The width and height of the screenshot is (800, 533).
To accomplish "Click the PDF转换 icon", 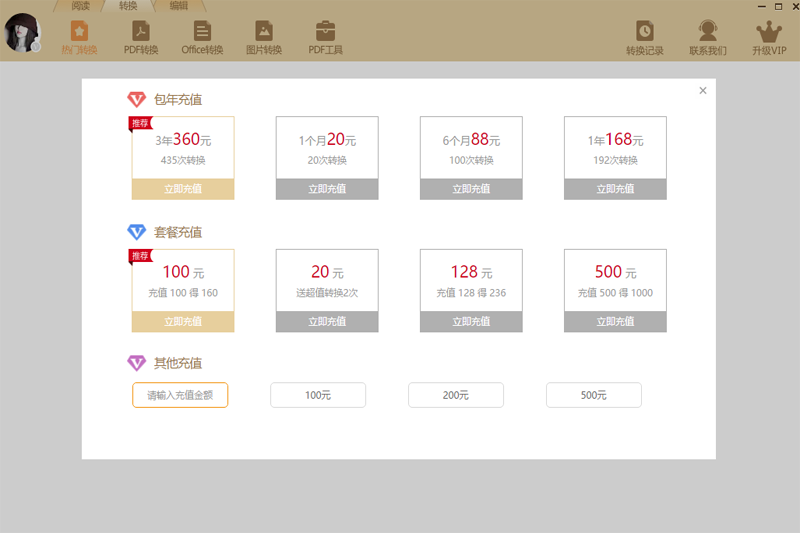I will tap(141, 34).
